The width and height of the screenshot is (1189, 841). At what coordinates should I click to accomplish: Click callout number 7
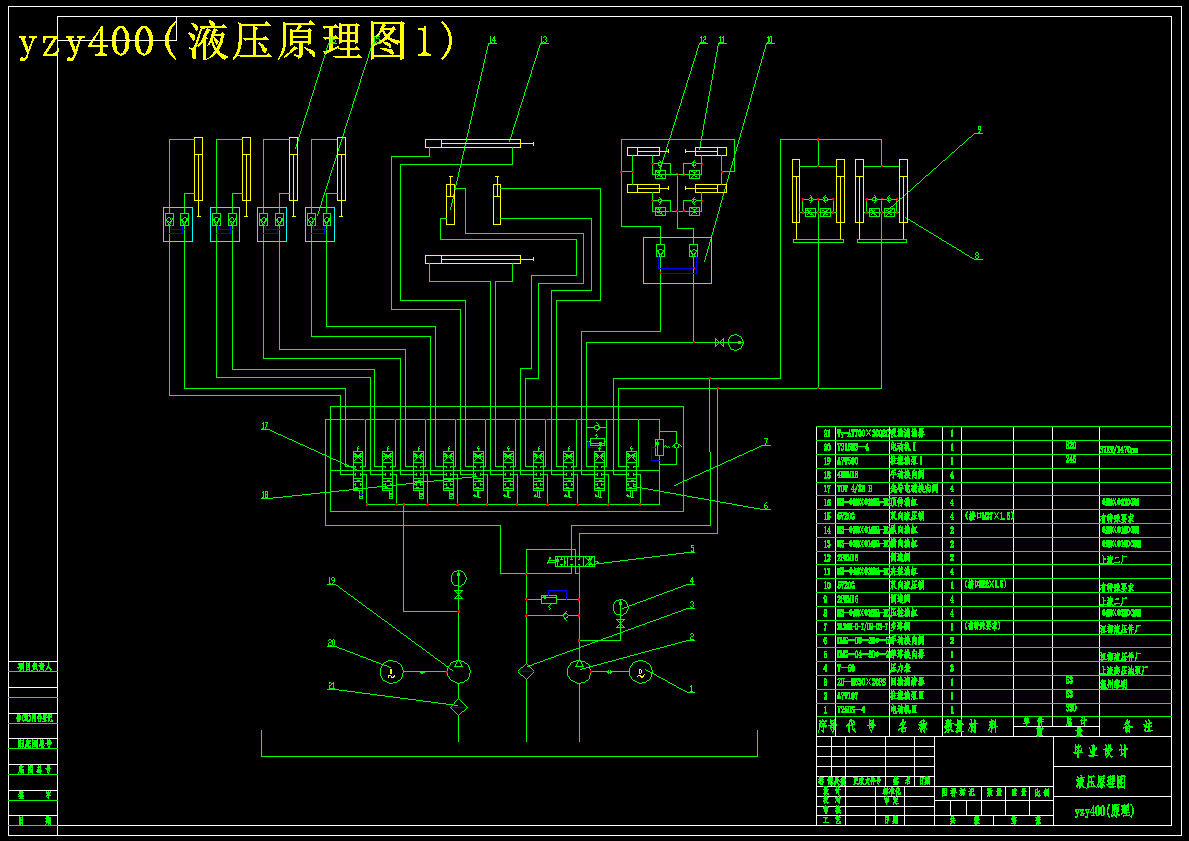(767, 441)
